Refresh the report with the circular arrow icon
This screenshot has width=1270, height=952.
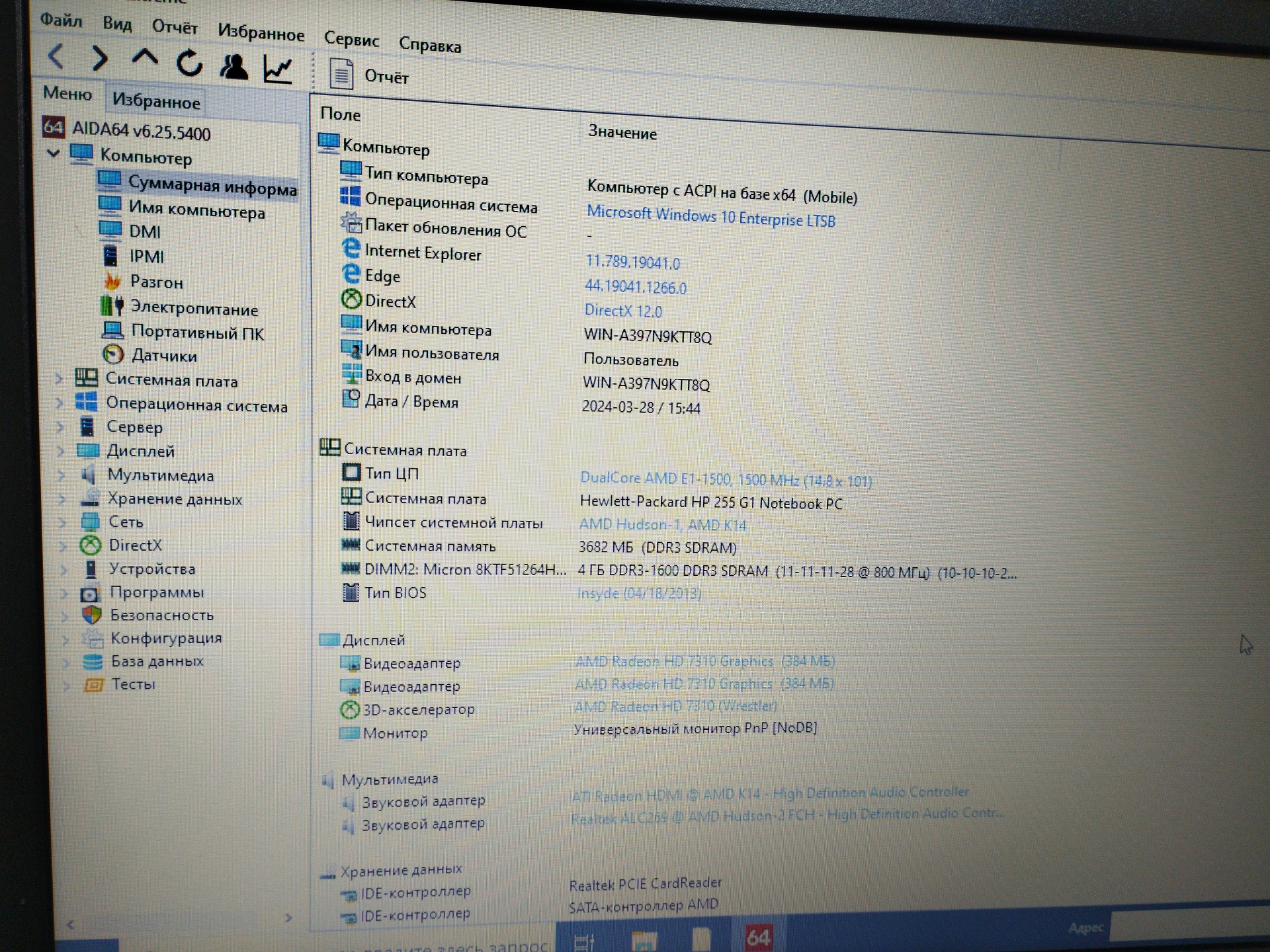click(189, 63)
